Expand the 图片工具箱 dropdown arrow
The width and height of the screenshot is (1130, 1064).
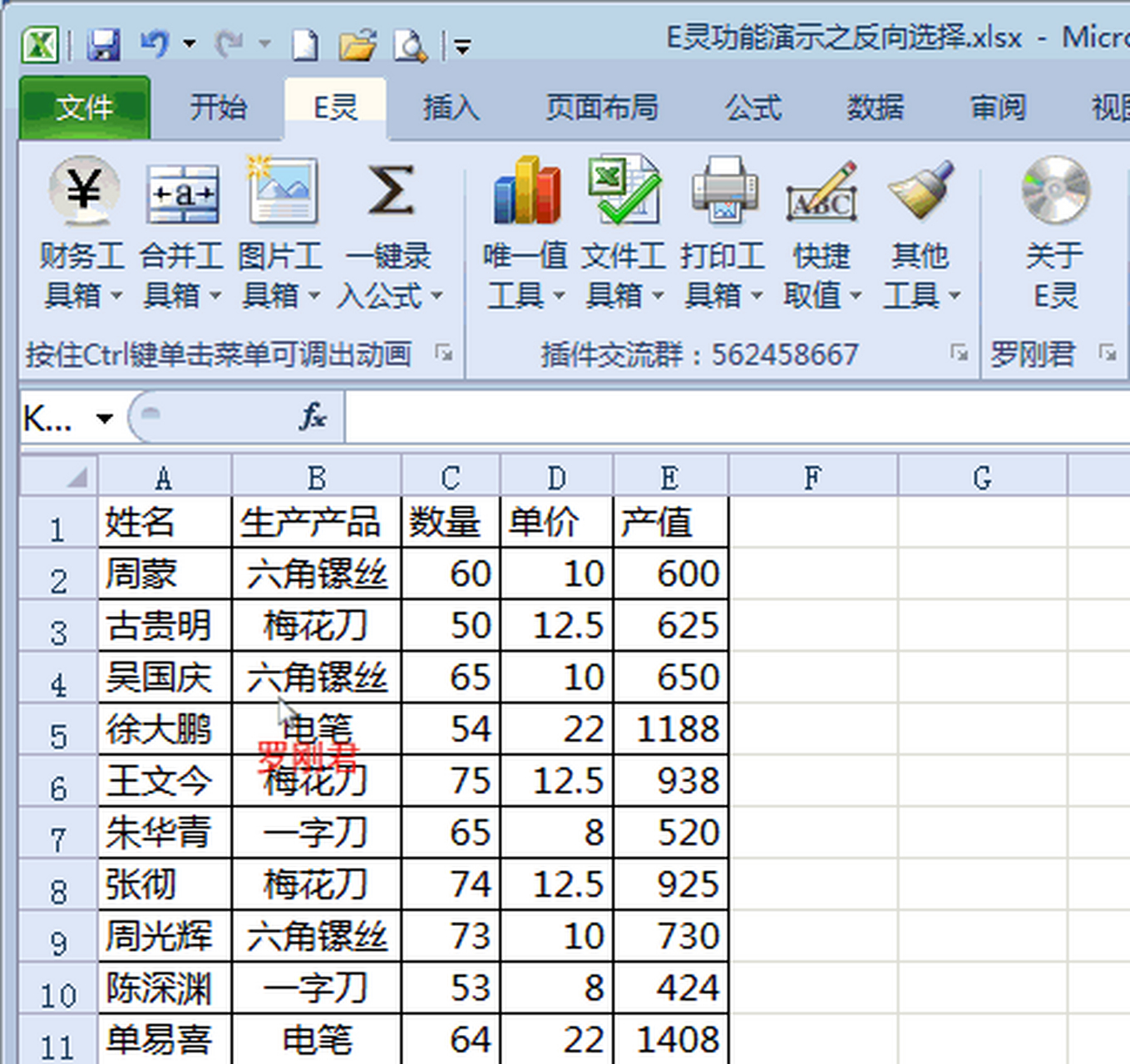(313, 295)
